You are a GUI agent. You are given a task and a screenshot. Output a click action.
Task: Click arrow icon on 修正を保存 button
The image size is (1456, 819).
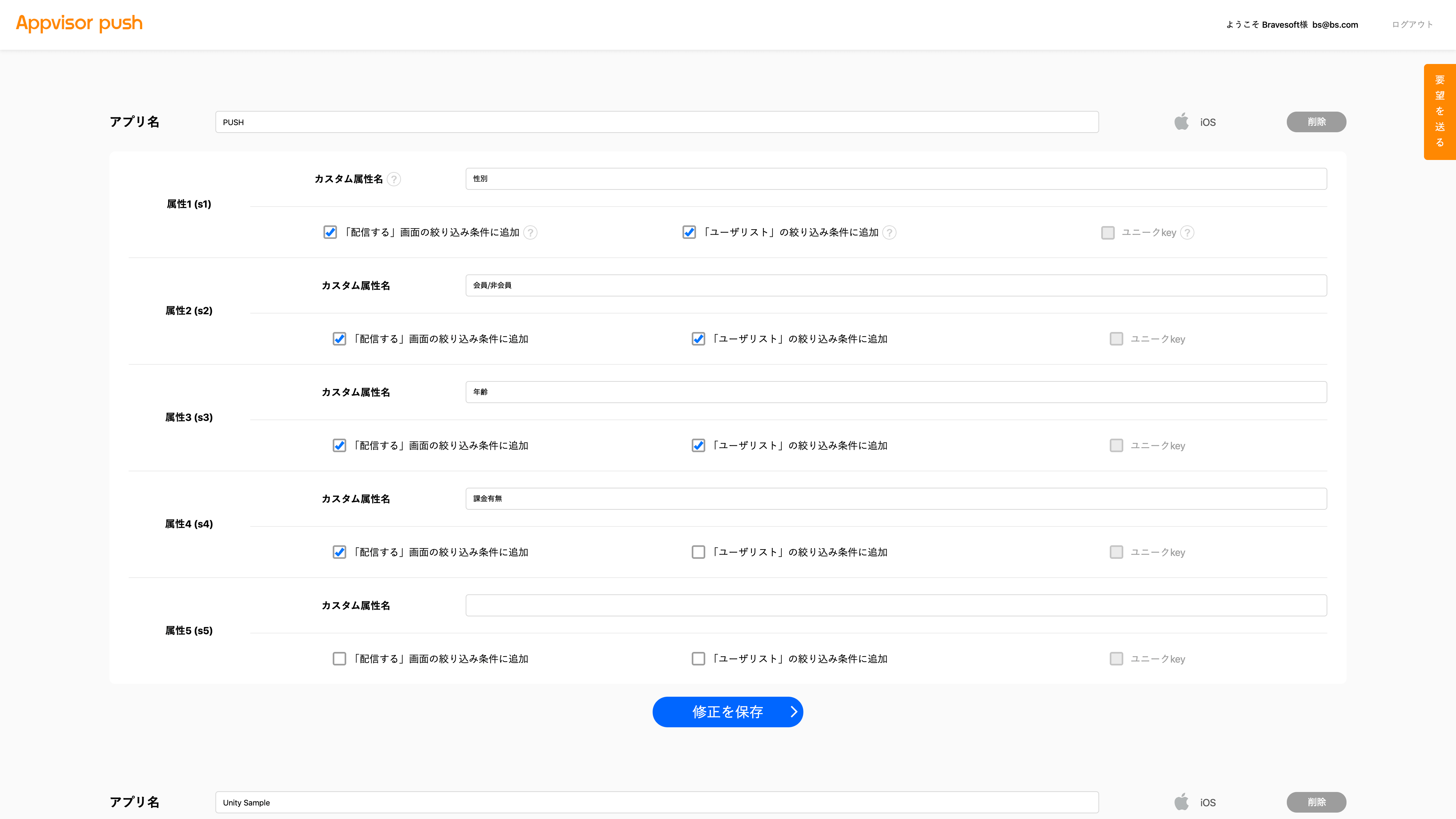click(793, 712)
